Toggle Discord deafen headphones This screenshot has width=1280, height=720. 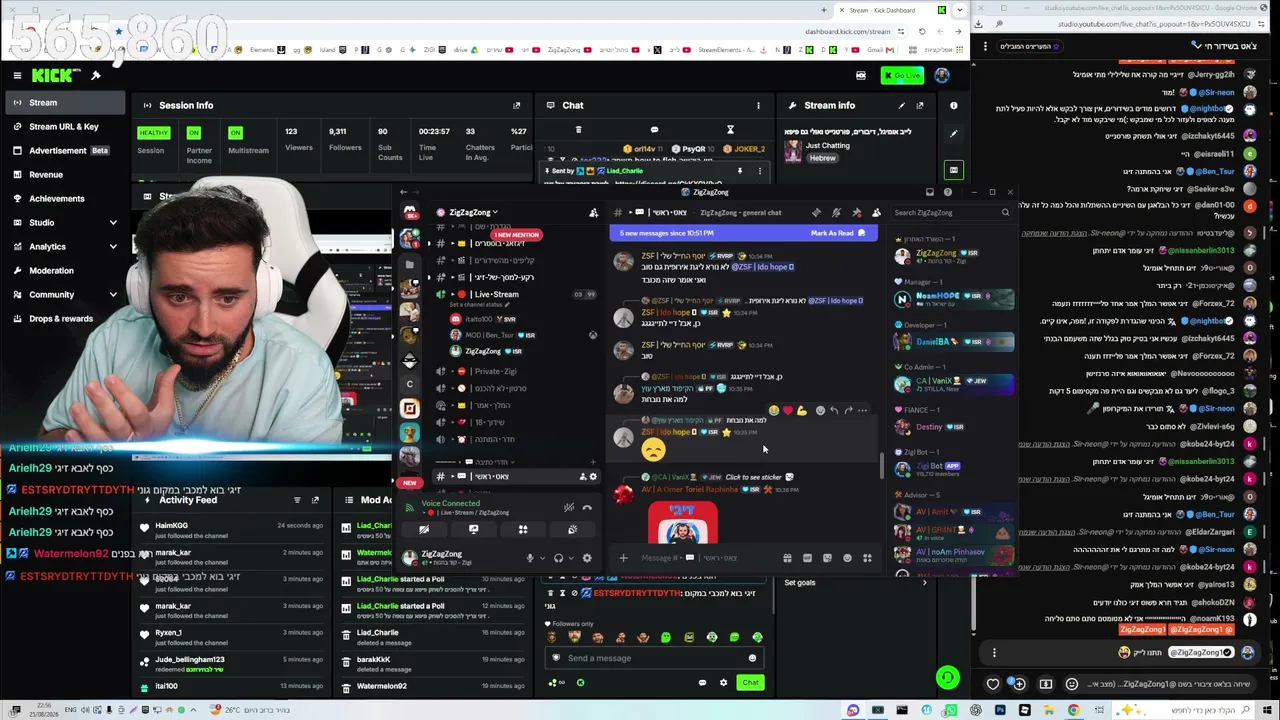click(559, 558)
